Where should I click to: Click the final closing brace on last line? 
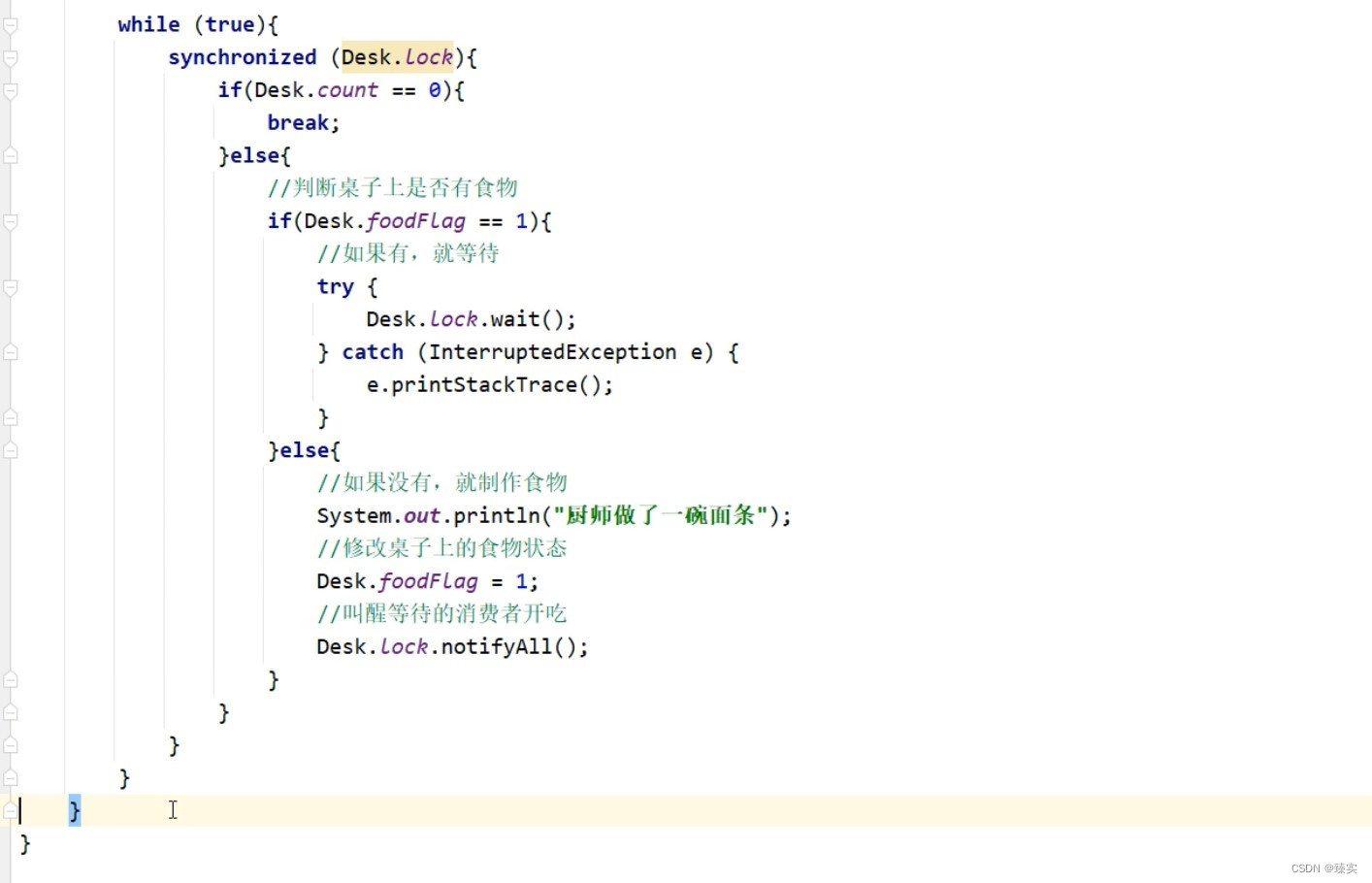click(25, 844)
